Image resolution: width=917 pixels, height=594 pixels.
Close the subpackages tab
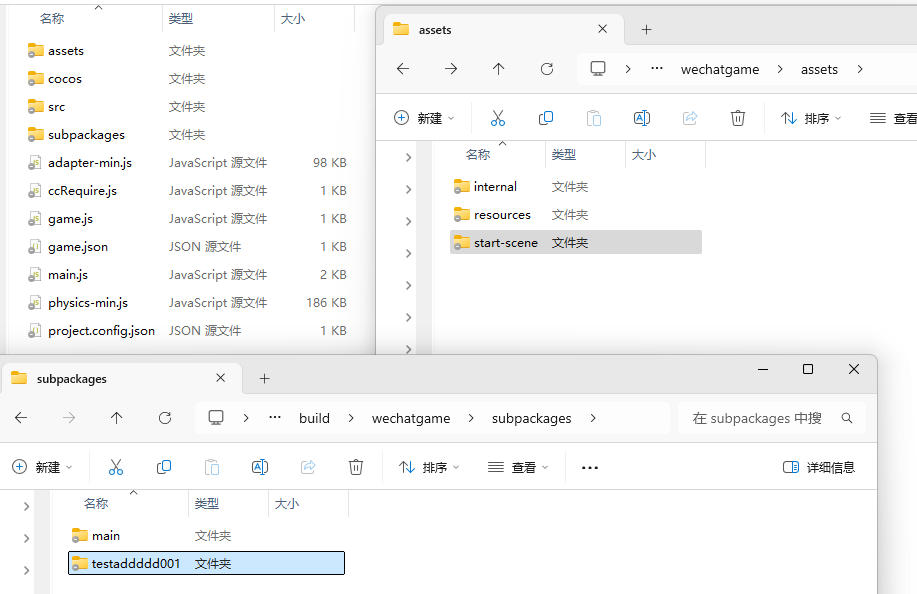(220, 378)
